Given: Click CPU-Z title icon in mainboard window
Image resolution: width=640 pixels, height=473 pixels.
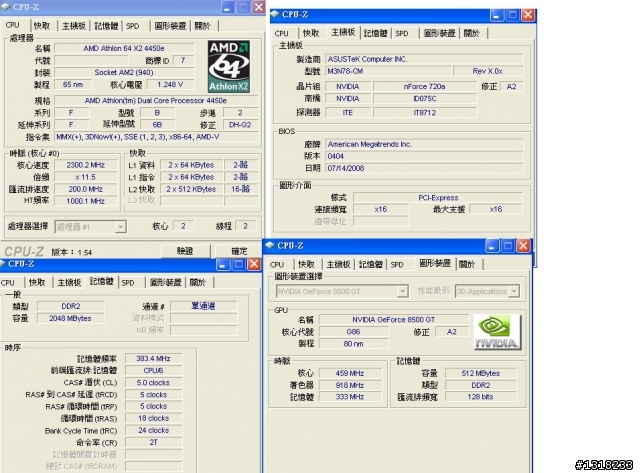Looking at the screenshot, I should [x=276, y=15].
